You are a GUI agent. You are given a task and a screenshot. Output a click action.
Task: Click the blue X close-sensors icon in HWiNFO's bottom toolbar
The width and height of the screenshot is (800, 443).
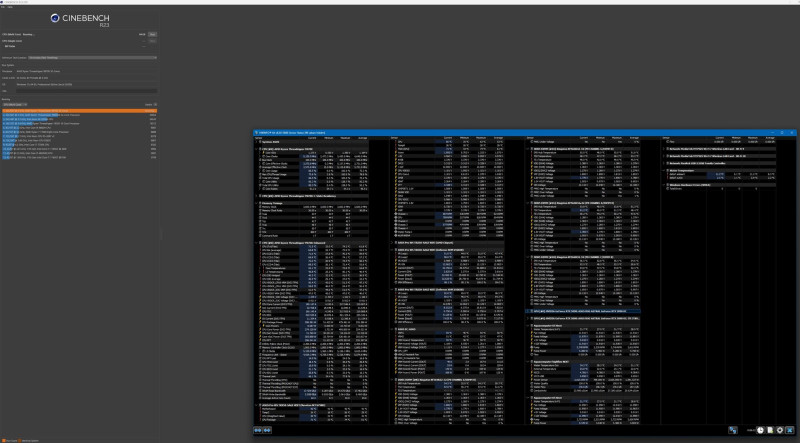[790, 430]
